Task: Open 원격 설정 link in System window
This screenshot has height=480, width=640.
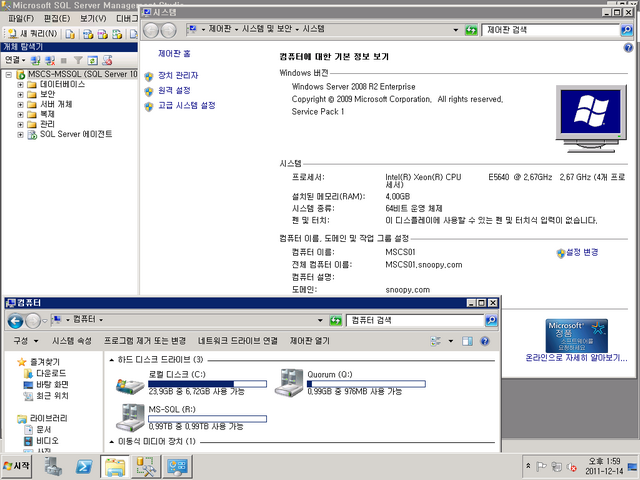Action: tap(174, 91)
